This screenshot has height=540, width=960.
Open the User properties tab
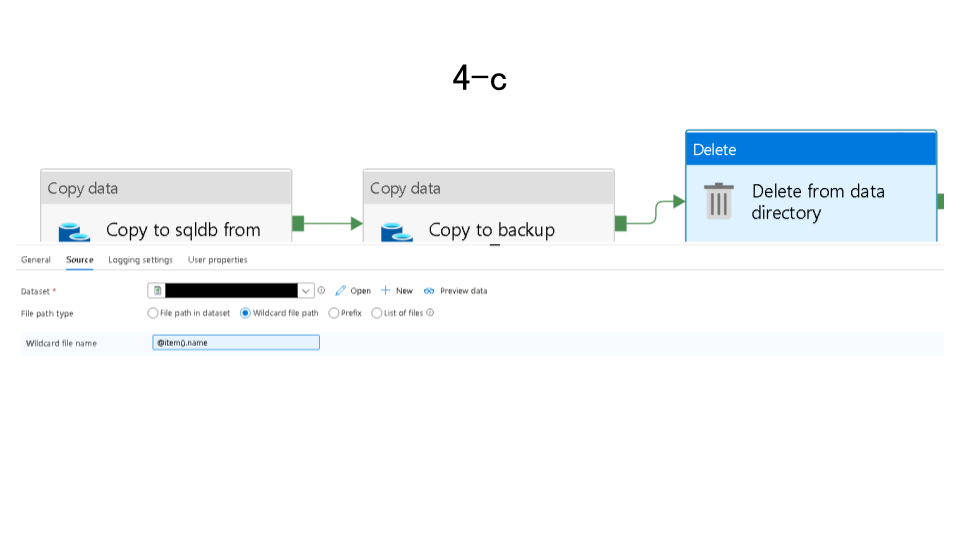(217, 260)
